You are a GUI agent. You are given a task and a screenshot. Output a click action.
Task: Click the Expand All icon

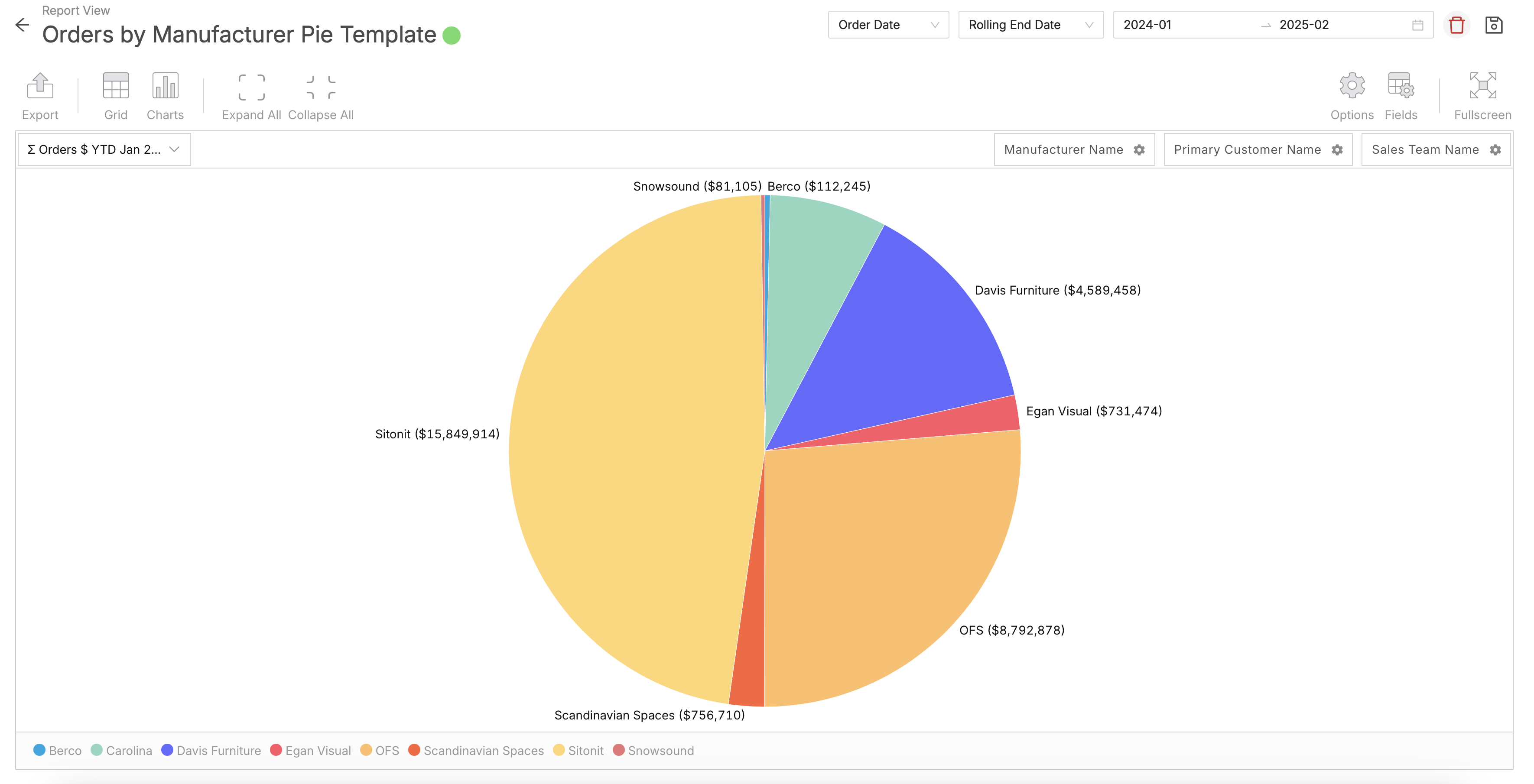click(x=251, y=87)
